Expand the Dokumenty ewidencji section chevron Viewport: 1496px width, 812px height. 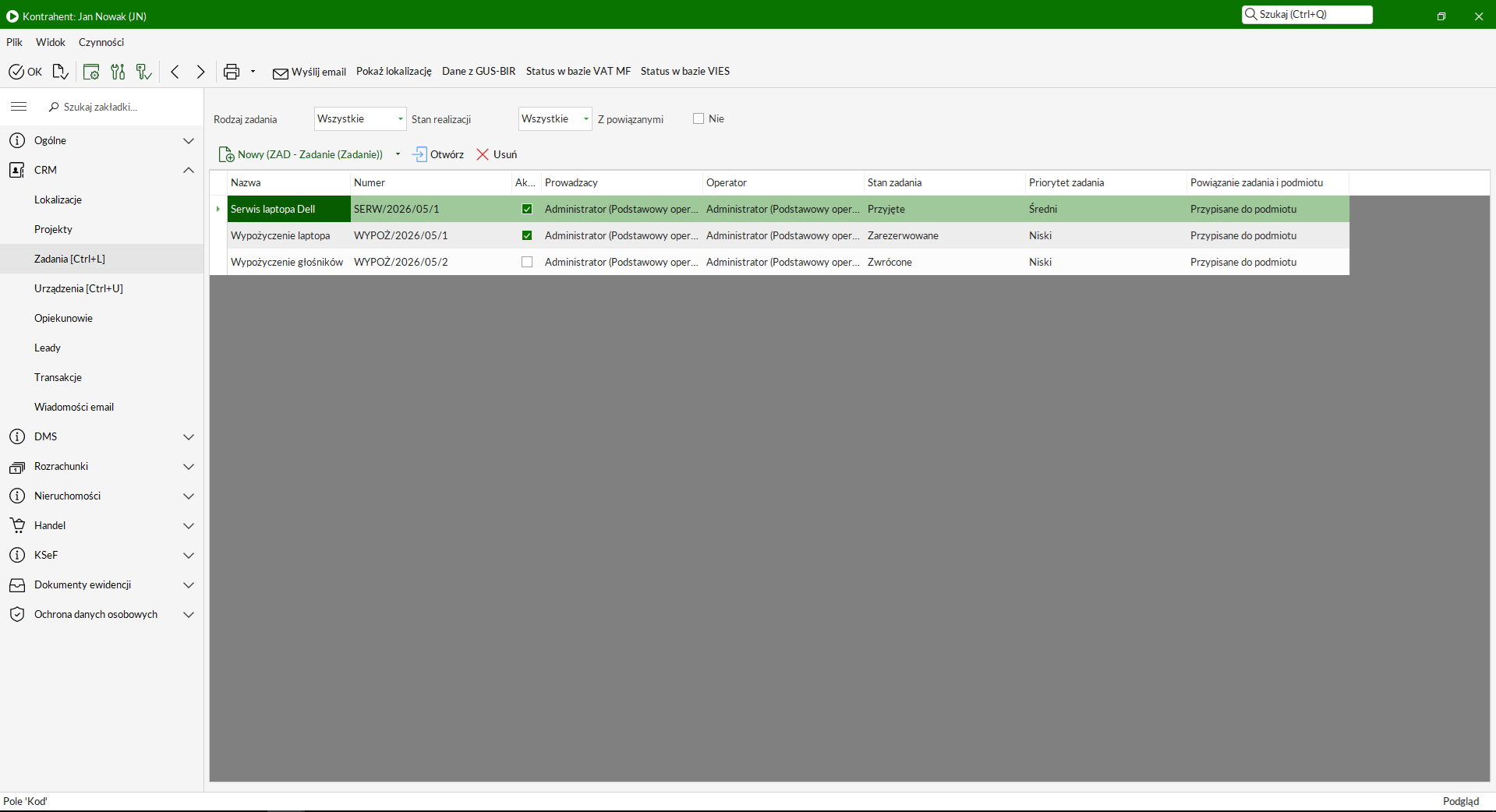[189, 584]
